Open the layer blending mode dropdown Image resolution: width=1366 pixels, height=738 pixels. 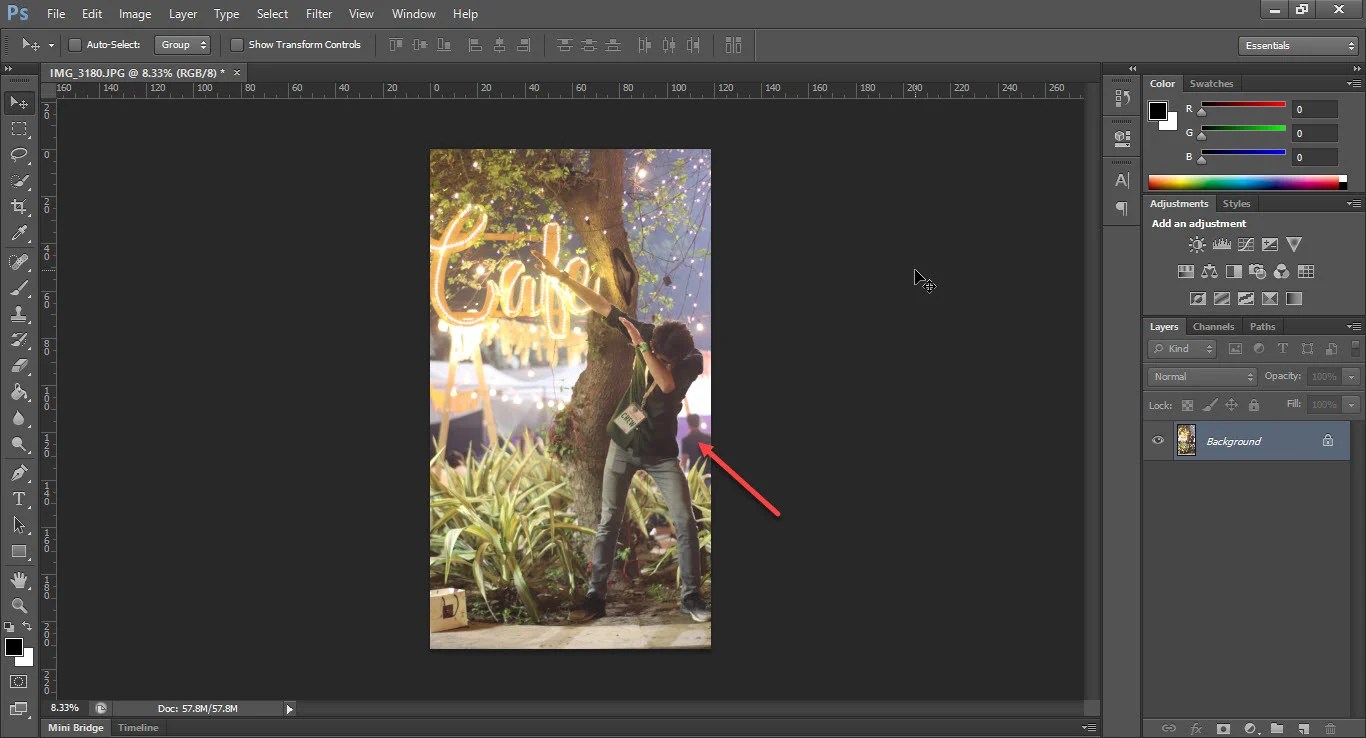1200,376
